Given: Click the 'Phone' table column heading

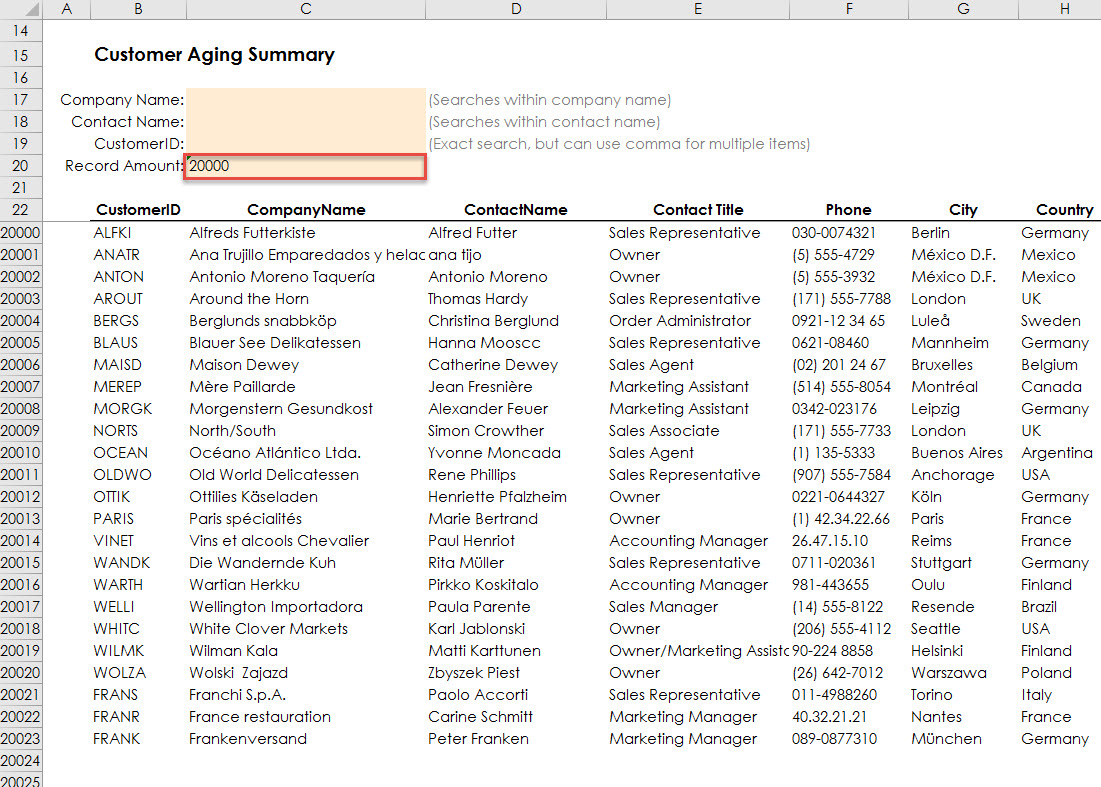Looking at the screenshot, I should (x=848, y=209).
